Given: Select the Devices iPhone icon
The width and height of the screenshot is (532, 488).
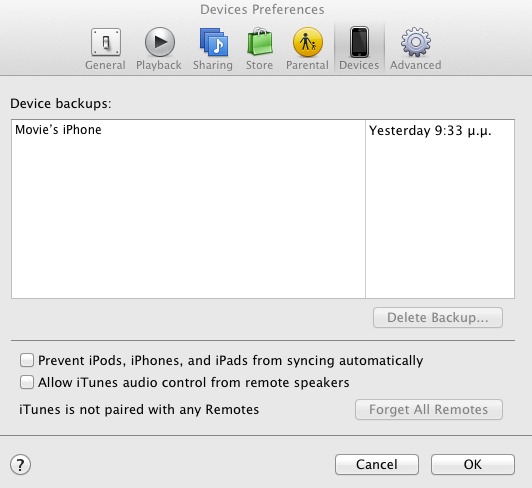Looking at the screenshot, I should pyautogui.click(x=359, y=42).
